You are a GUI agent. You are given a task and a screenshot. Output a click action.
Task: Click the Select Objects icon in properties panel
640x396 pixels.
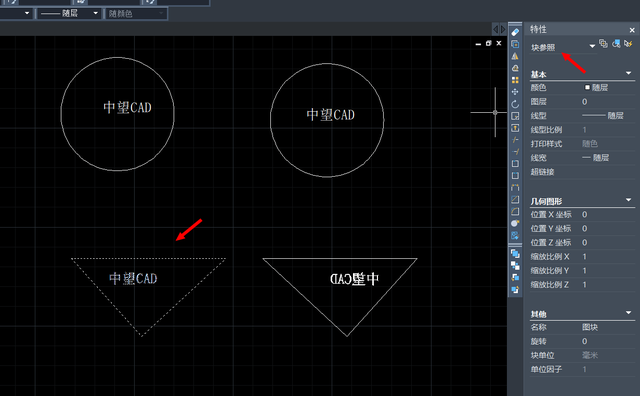pos(616,43)
